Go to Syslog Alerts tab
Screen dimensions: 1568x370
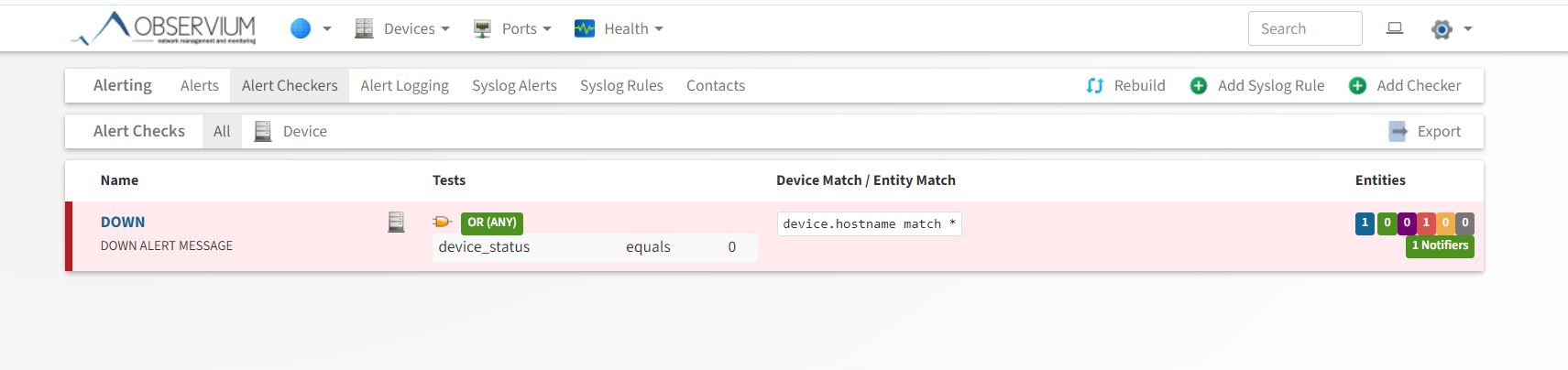[x=514, y=85]
